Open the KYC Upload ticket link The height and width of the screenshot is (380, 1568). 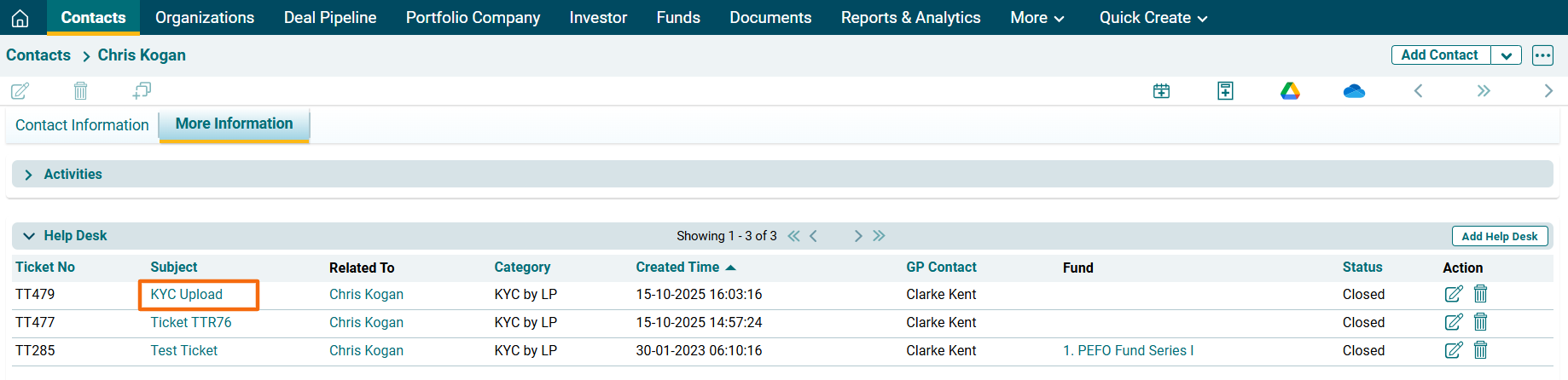click(x=187, y=294)
